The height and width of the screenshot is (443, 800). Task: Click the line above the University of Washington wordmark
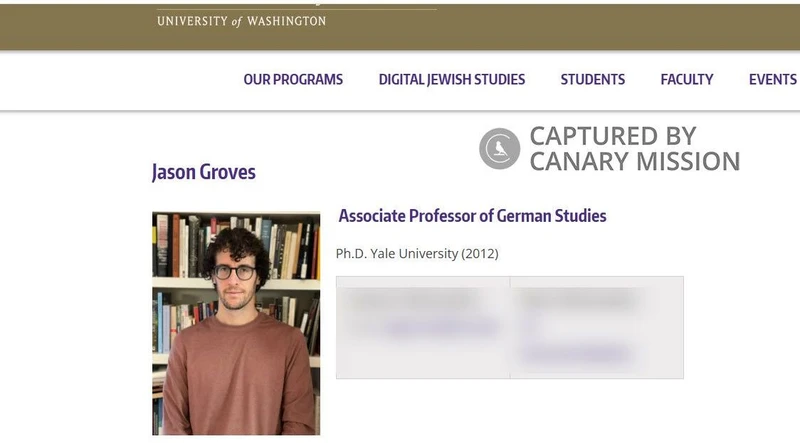296,9
